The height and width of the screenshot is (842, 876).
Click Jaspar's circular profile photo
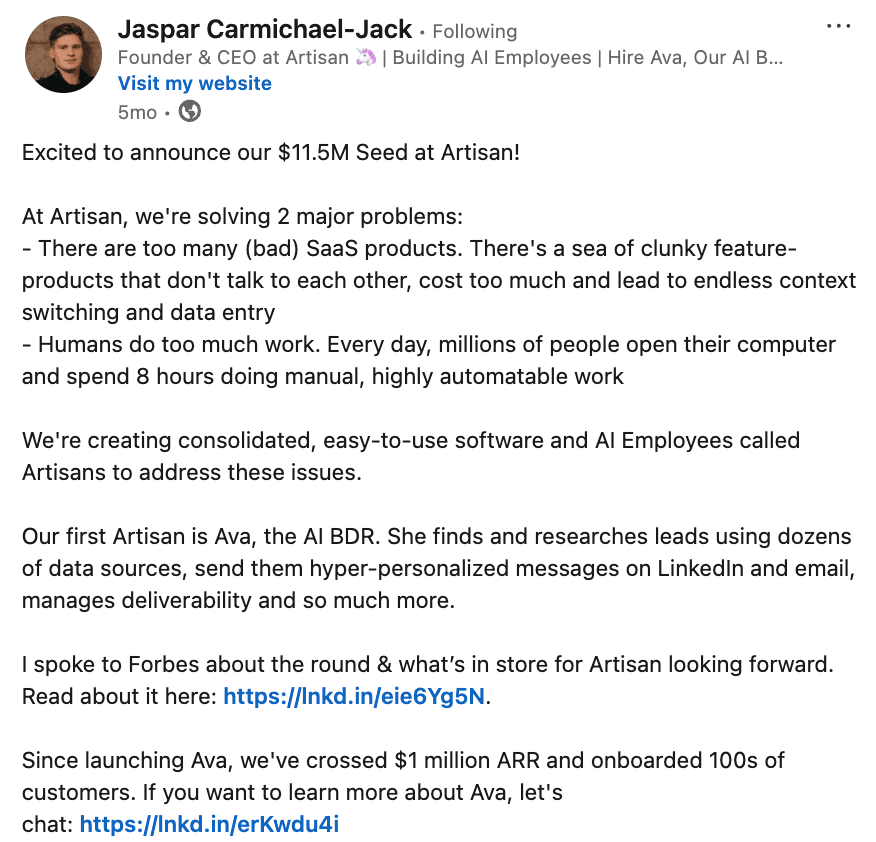(x=63, y=54)
